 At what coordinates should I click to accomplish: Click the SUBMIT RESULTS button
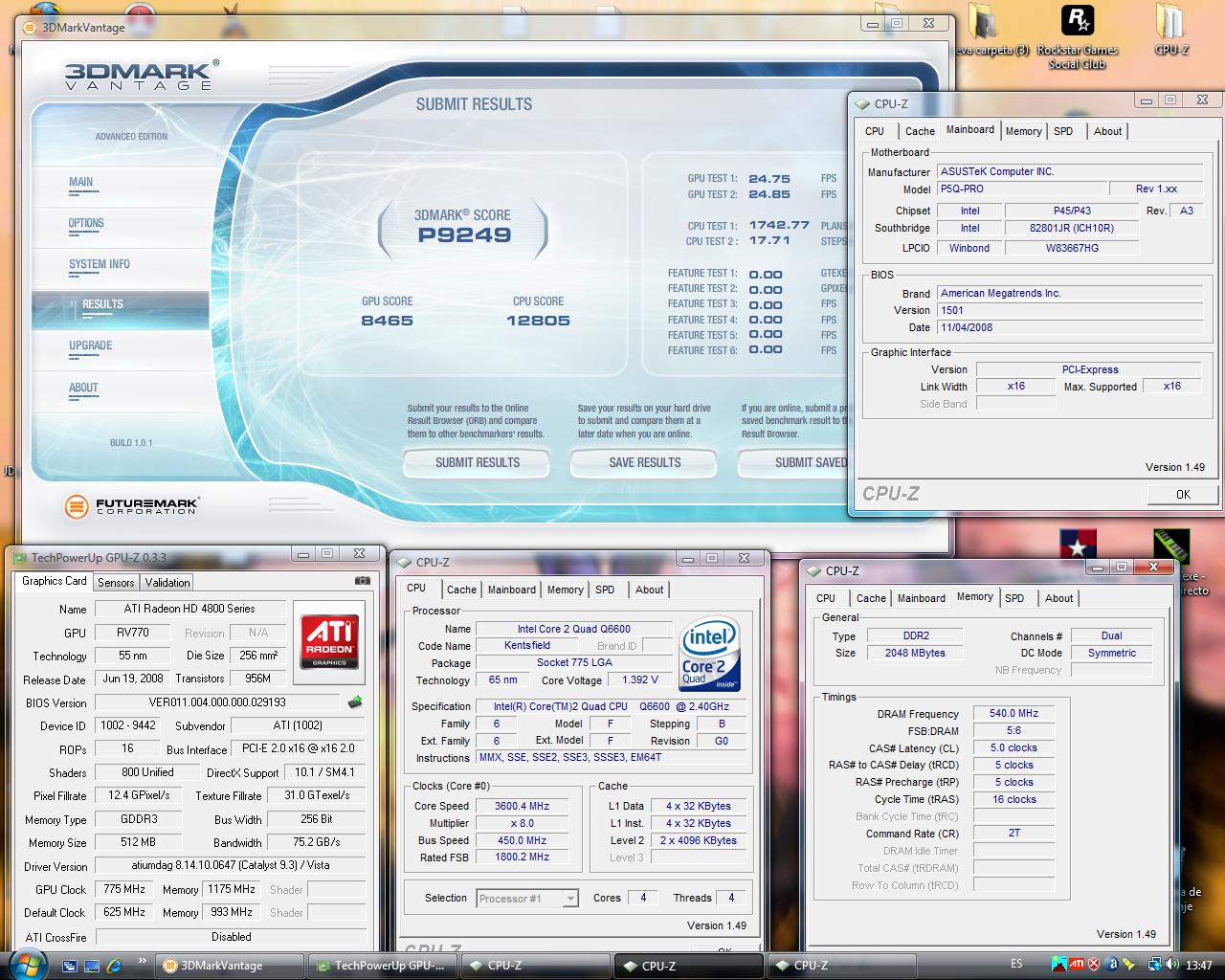(x=477, y=463)
